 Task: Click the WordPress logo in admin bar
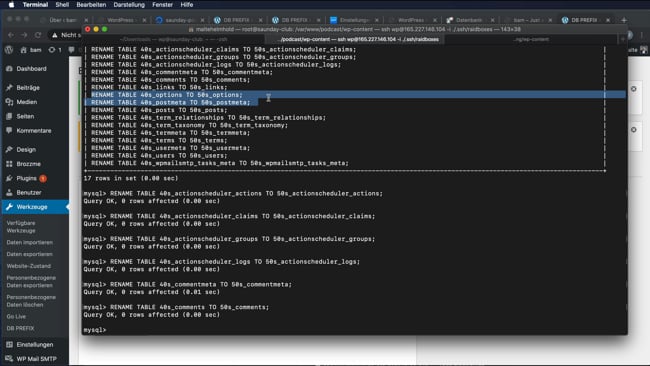9,50
